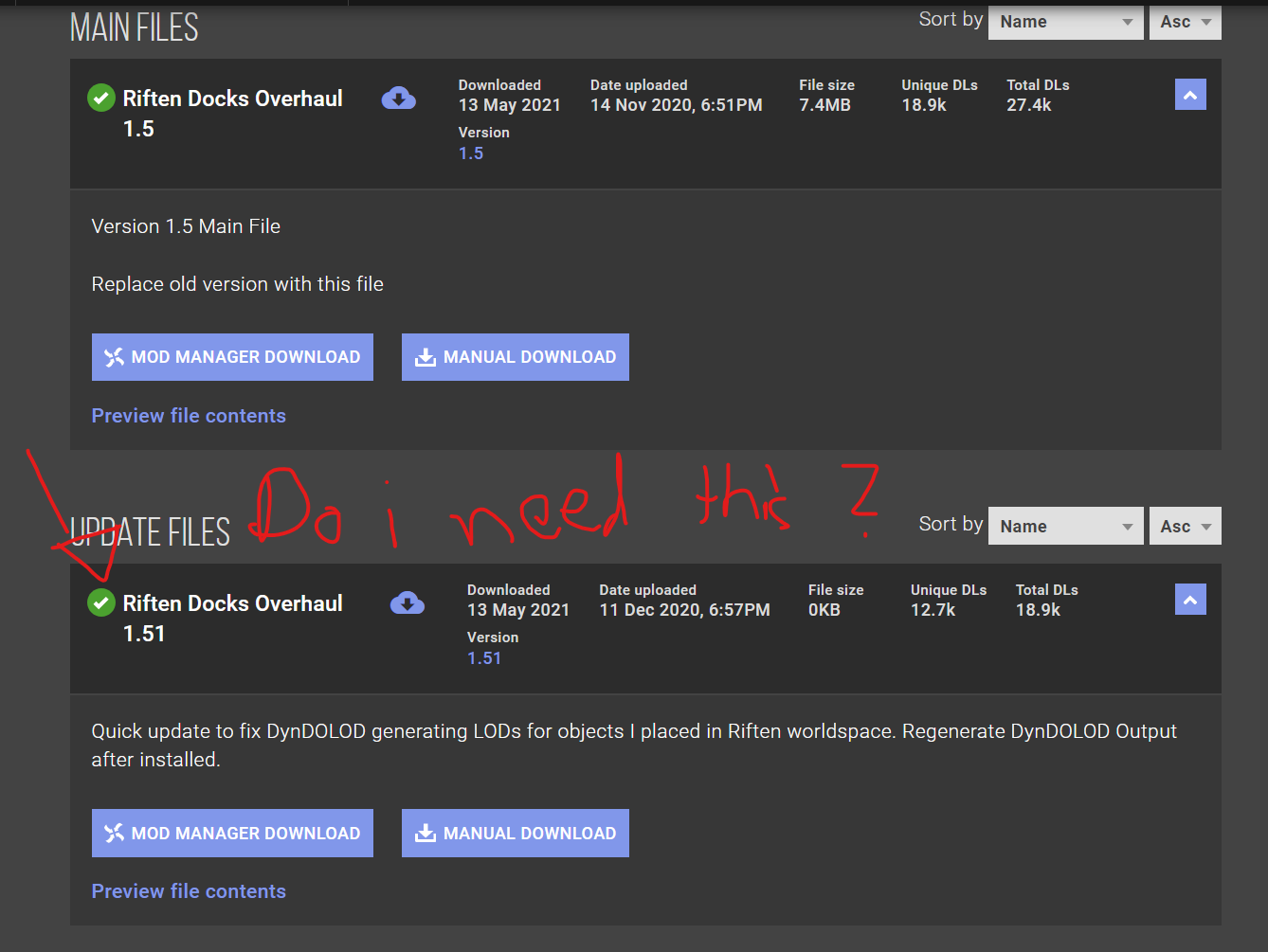Collapse the Riften Docks Overhaul 1.5 file panel
1268x952 pixels.
(1190, 95)
